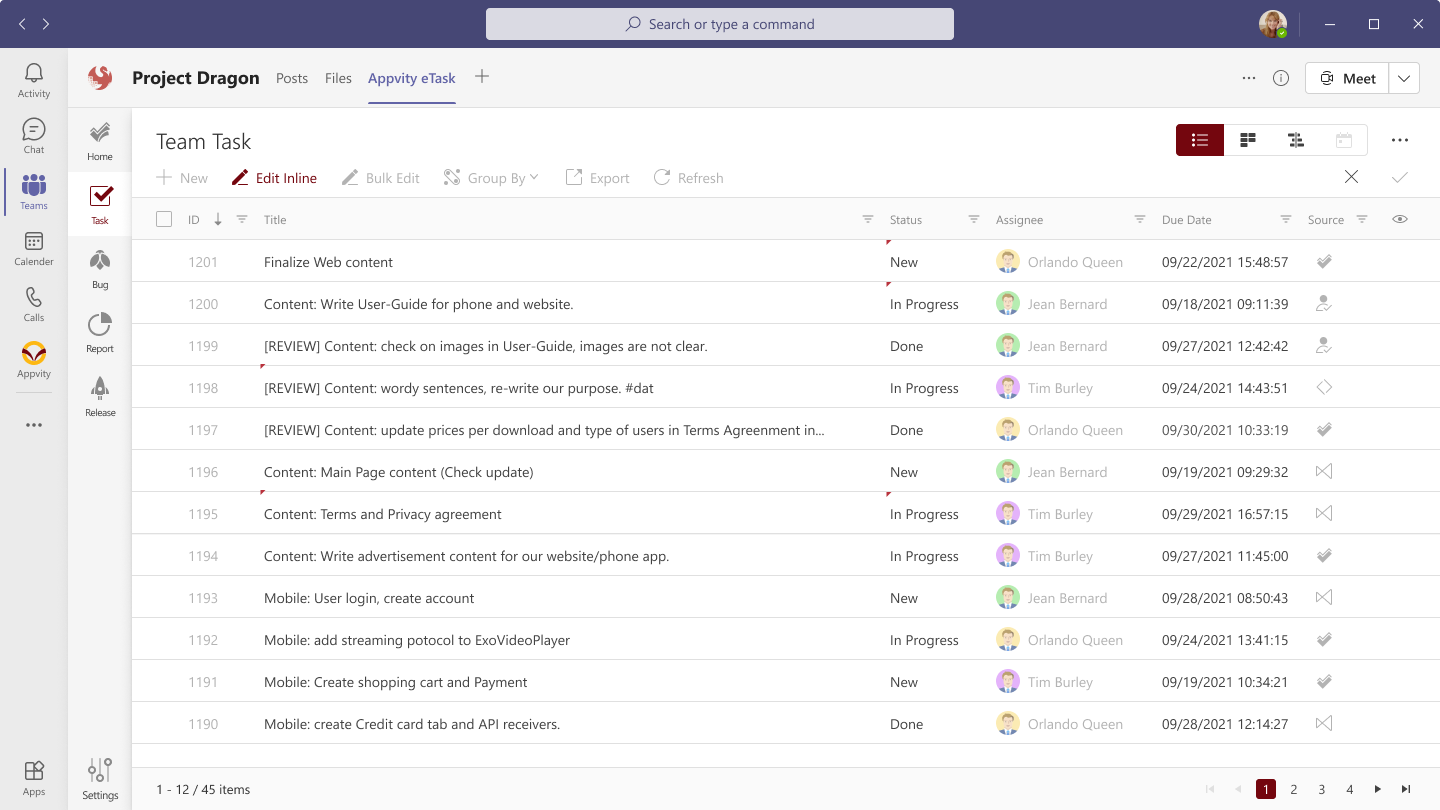Switch to board view of tasks
Screen dimensions: 1440x810
pos(1247,140)
